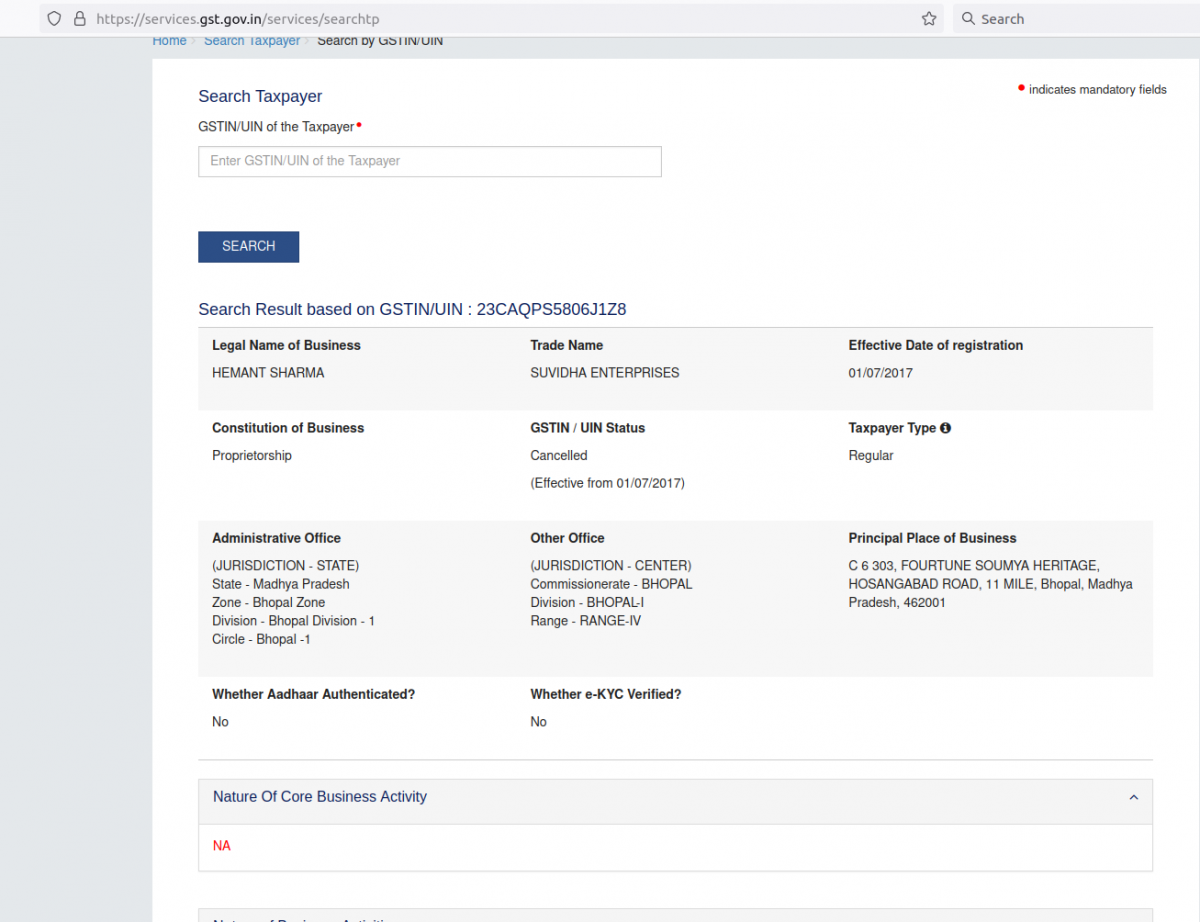Click the Taxpayer Type info icon

pyautogui.click(x=945, y=428)
